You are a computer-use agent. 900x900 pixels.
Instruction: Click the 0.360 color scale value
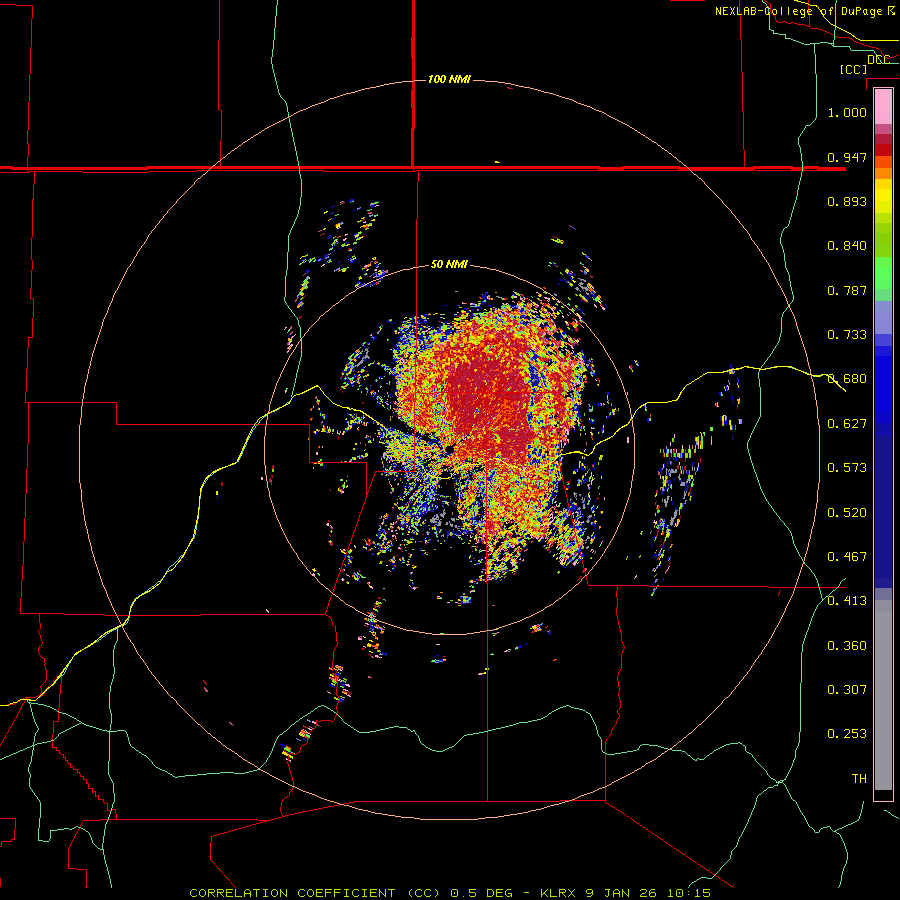coord(847,646)
